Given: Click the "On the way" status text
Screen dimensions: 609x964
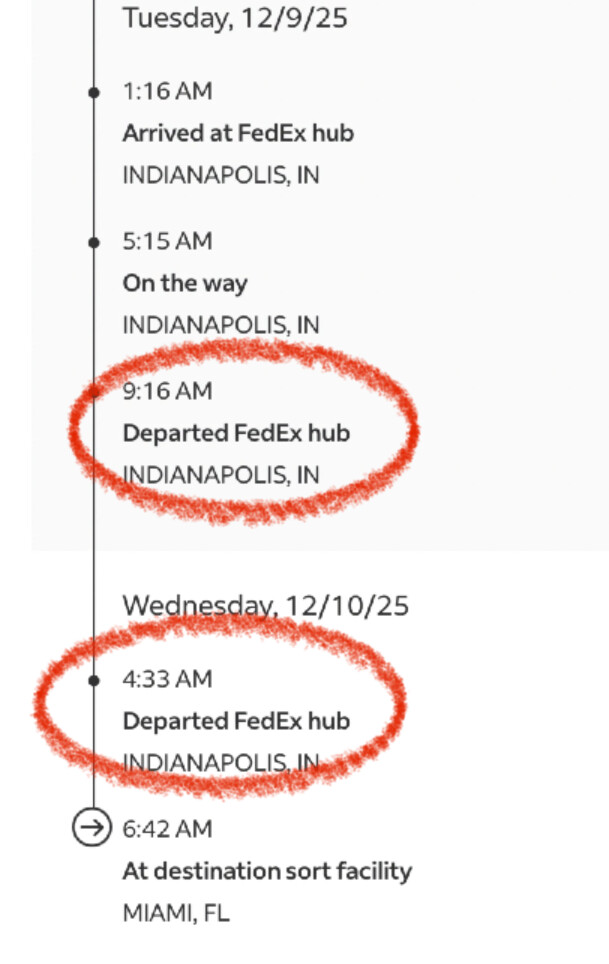Looking at the screenshot, I should click(185, 283).
